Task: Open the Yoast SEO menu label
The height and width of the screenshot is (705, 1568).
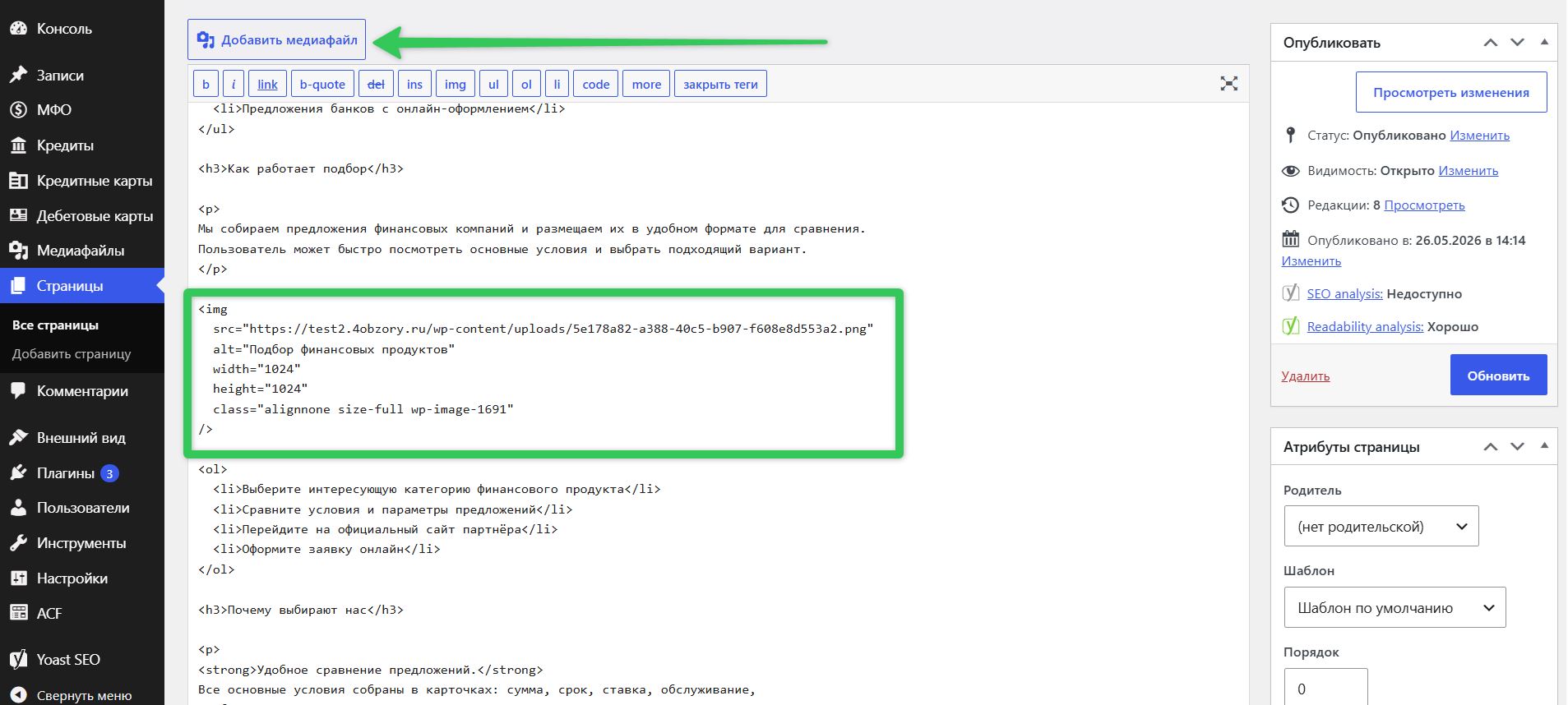Action: (68, 660)
